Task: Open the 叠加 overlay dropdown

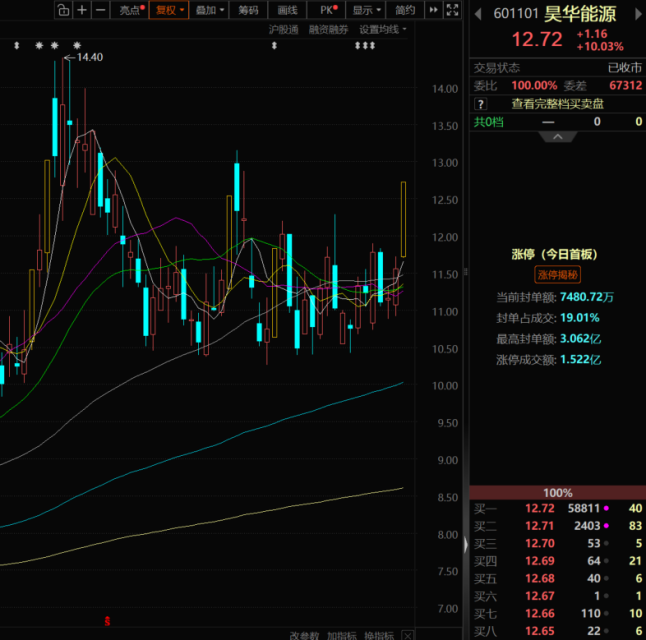Action: coord(209,10)
